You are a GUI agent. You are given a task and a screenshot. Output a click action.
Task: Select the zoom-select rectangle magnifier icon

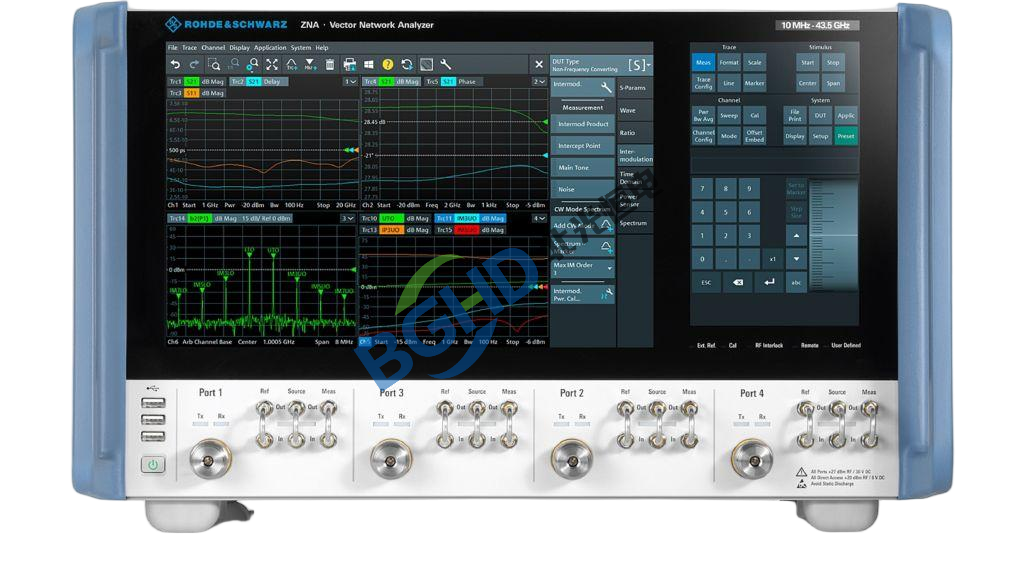(x=214, y=65)
